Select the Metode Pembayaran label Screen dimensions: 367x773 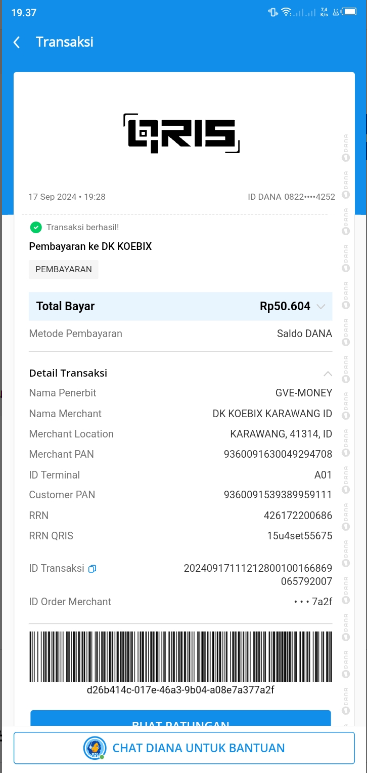[x=75, y=334]
